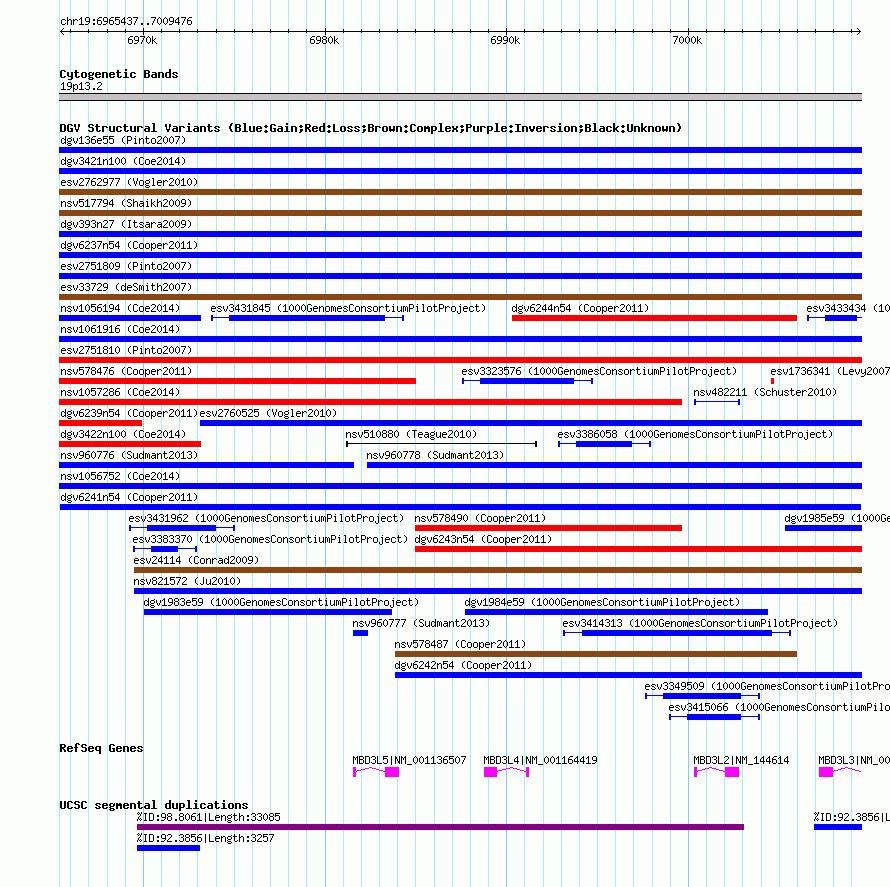Viewport: 890px width, 887px height.
Task: Click DGV Structural Variants track title
Action: pyautogui.click(x=370, y=128)
